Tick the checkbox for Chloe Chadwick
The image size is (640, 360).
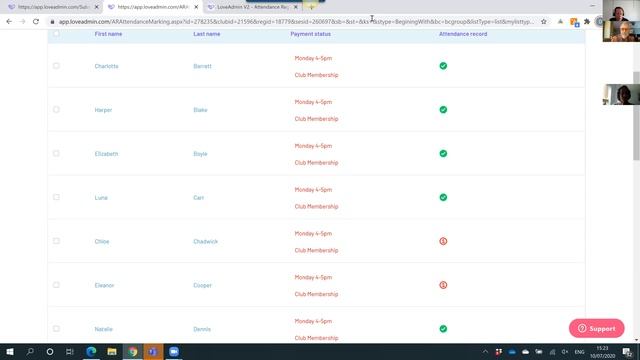click(56, 241)
